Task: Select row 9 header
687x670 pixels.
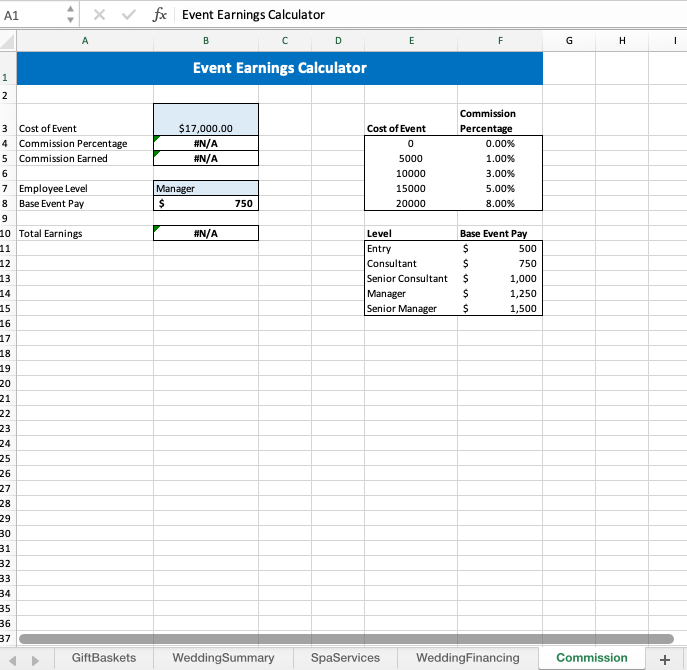Action: point(8,218)
